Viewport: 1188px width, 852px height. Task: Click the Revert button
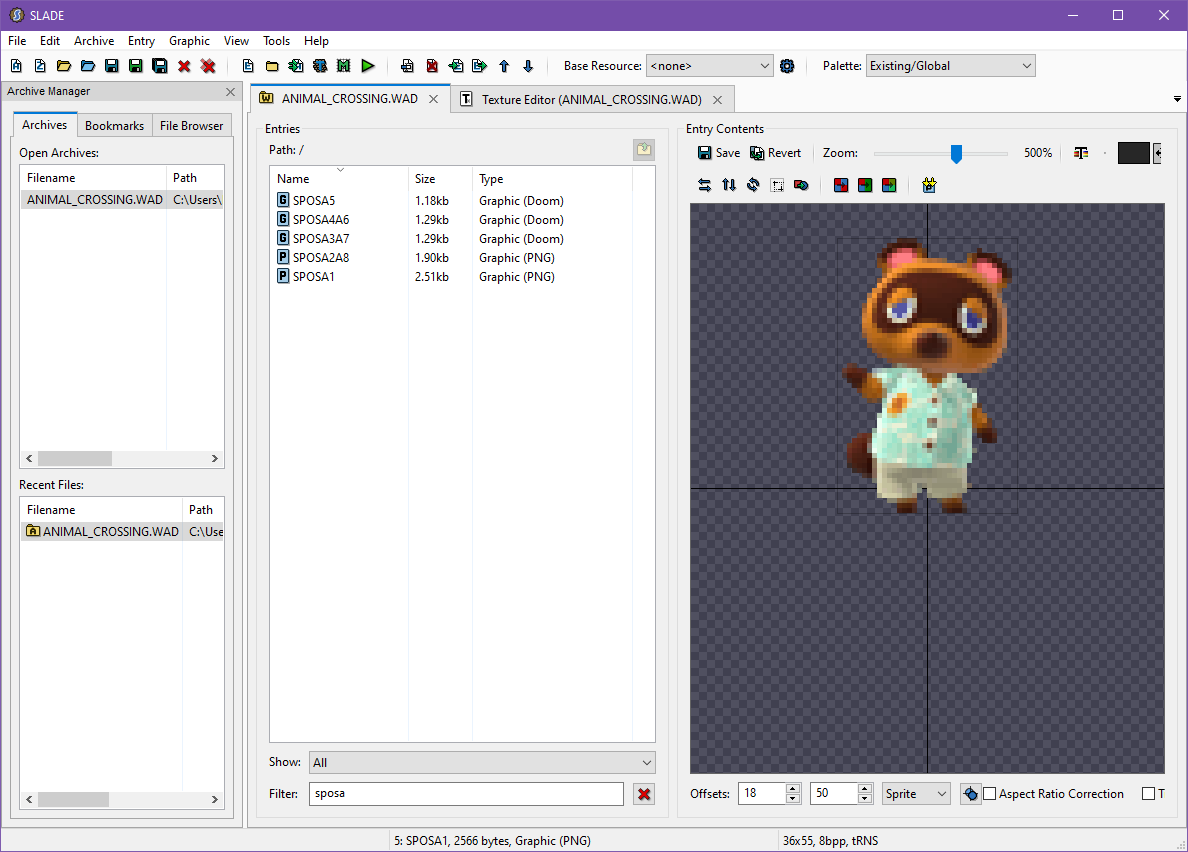click(x=775, y=153)
